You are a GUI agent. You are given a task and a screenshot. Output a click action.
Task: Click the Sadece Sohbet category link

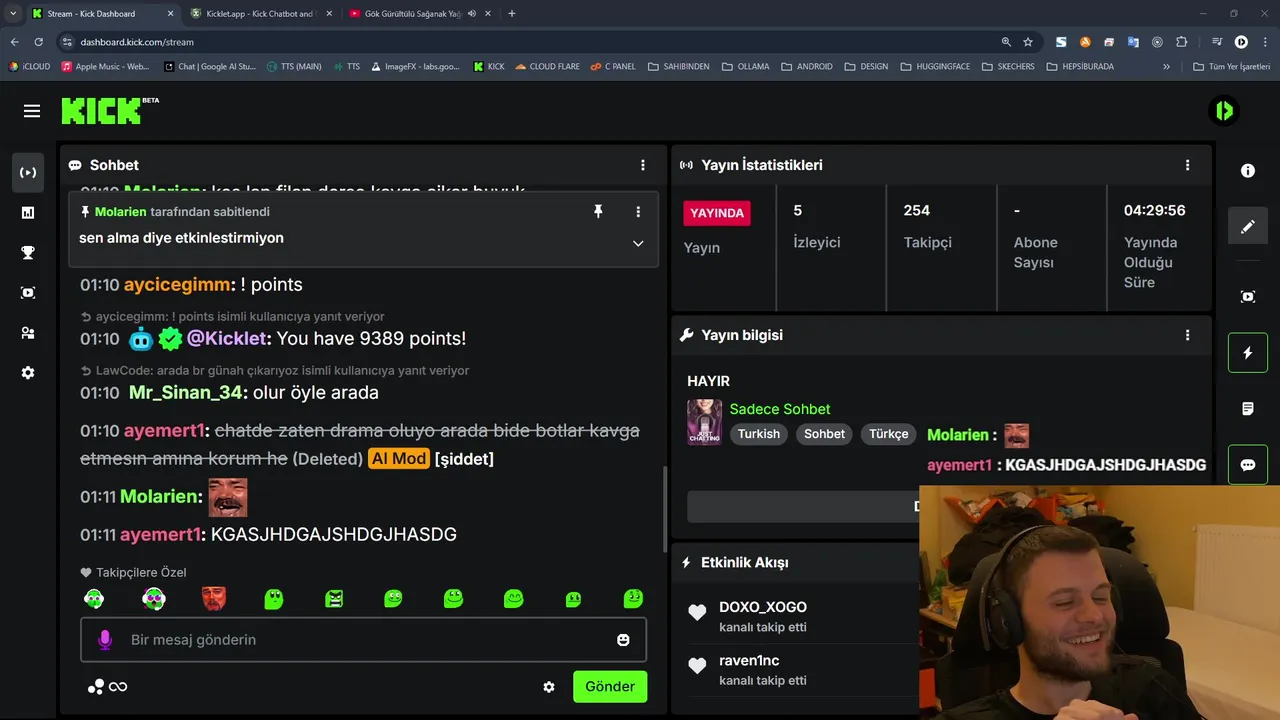point(780,409)
